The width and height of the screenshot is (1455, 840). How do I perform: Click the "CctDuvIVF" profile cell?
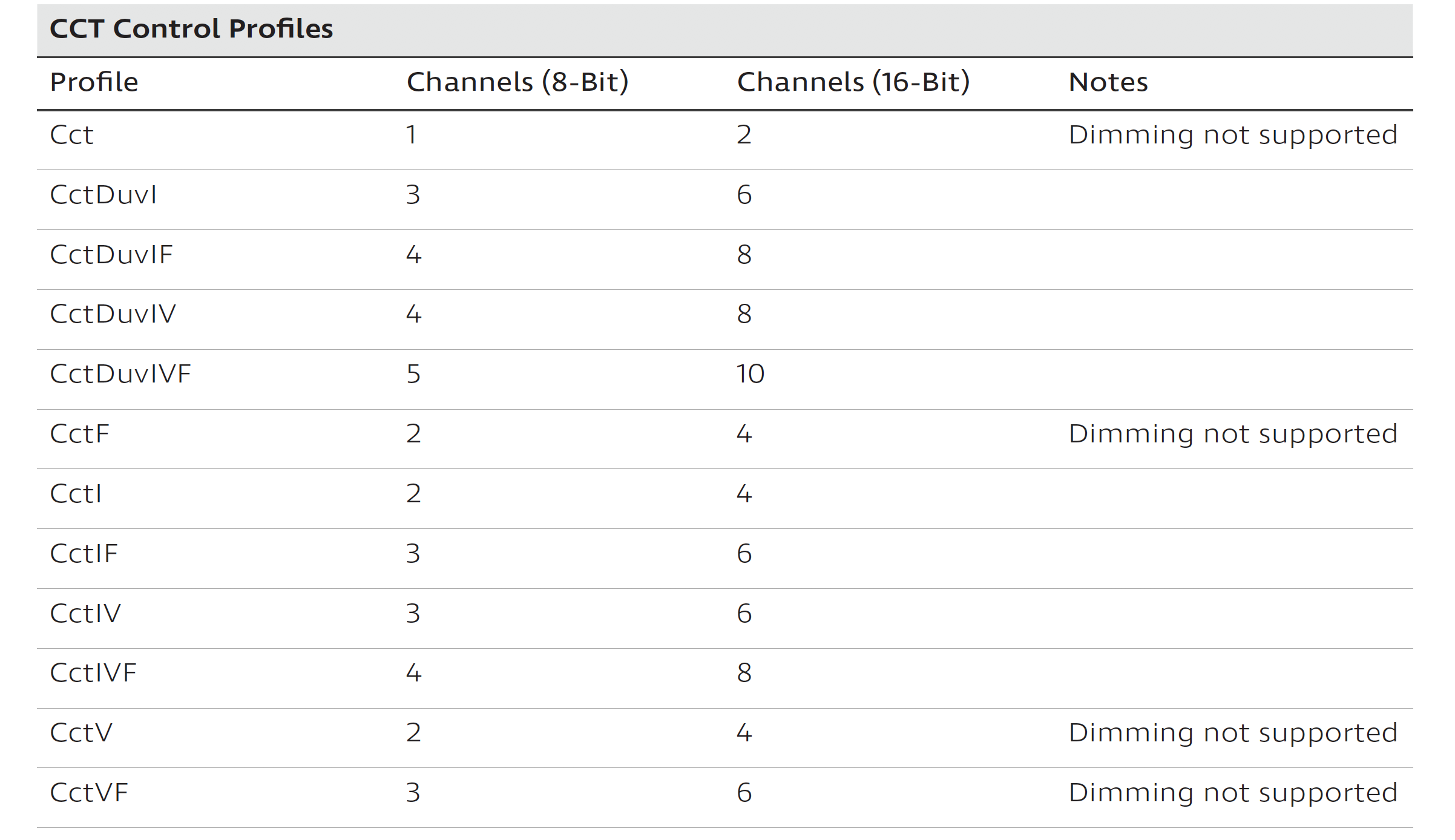point(120,374)
